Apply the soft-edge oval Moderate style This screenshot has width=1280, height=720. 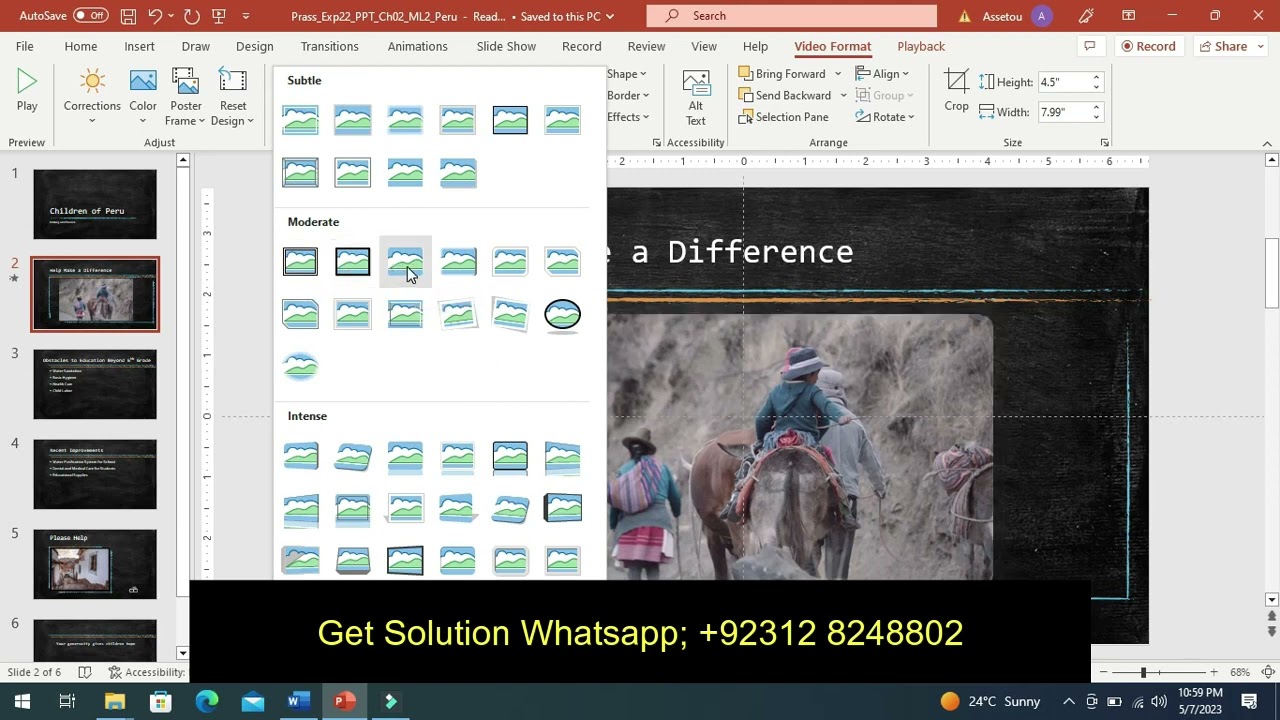300,367
